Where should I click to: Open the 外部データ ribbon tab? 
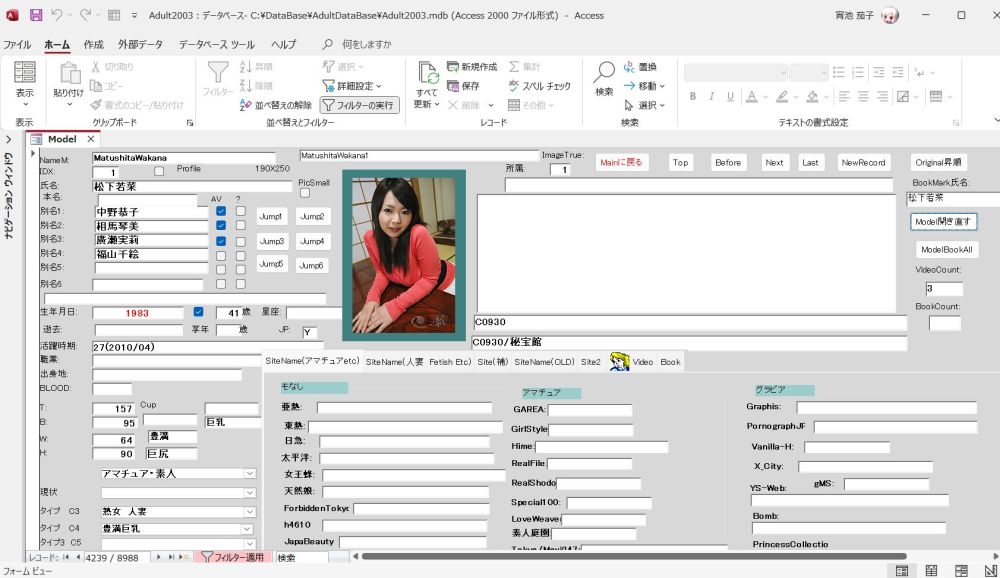[x=140, y=45]
